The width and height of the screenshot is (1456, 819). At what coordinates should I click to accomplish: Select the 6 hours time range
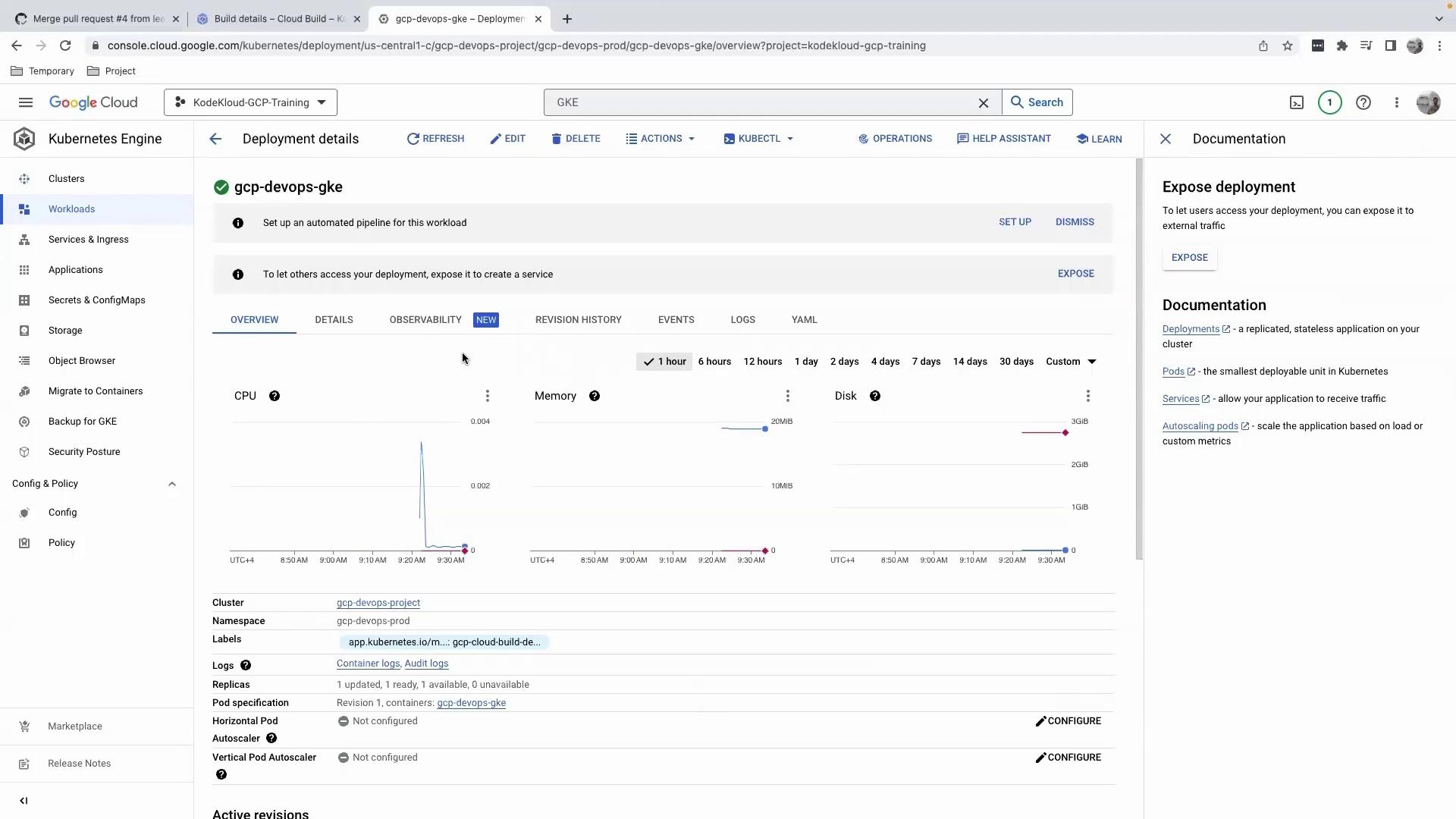click(714, 362)
